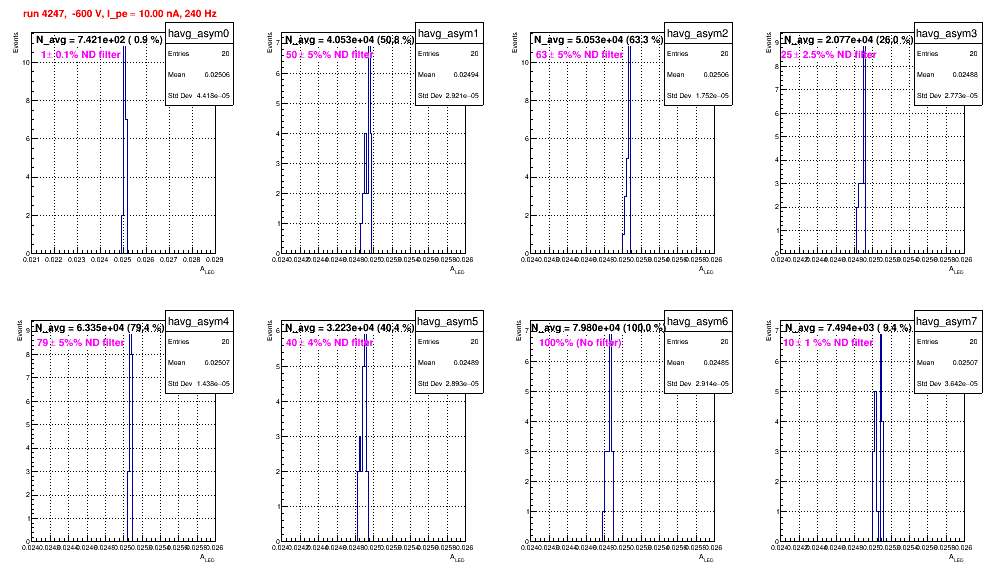
Task: Select the havg_asym7 stats box title
Action: point(947,321)
